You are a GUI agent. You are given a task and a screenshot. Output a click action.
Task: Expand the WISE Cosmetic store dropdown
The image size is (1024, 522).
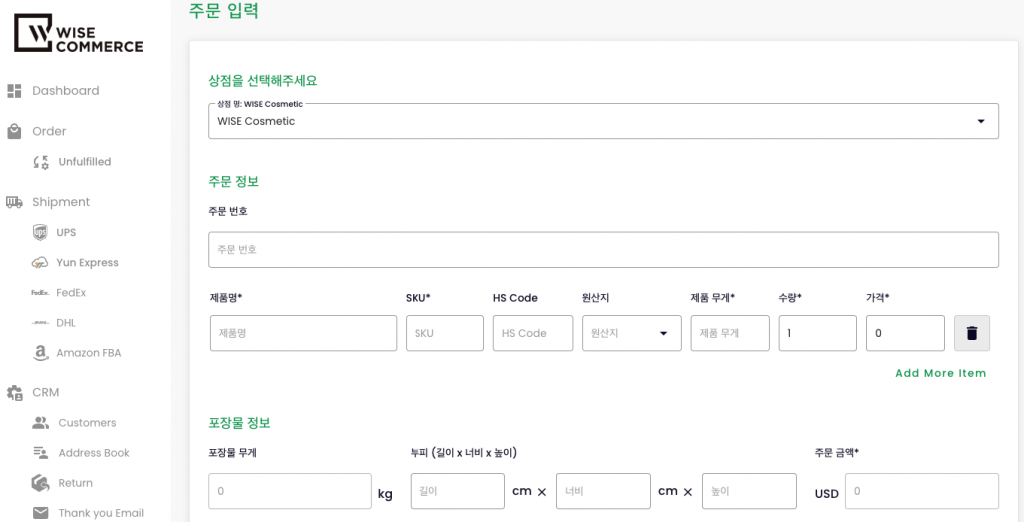click(980, 121)
